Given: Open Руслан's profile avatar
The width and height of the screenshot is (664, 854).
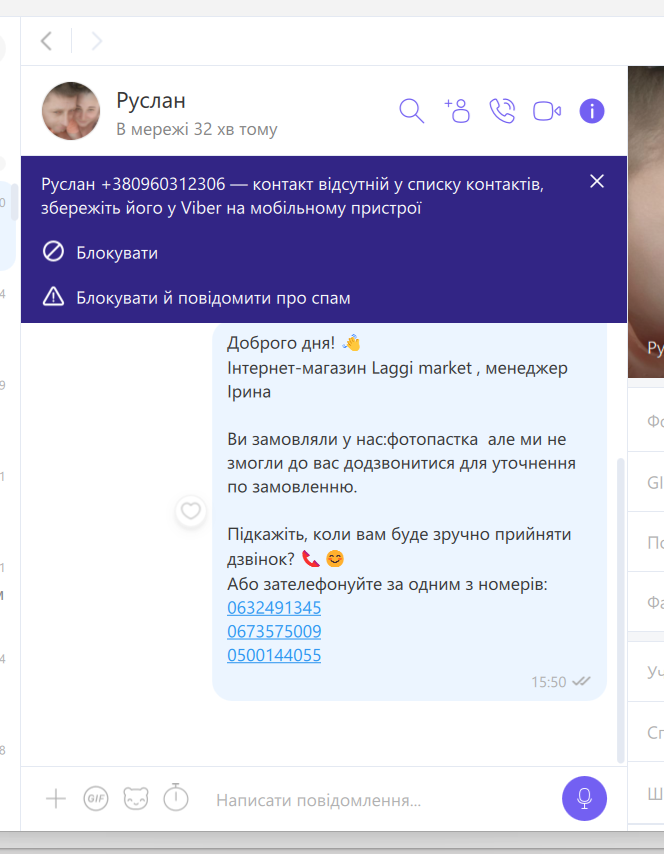Looking at the screenshot, I should [x=71, y=111].
